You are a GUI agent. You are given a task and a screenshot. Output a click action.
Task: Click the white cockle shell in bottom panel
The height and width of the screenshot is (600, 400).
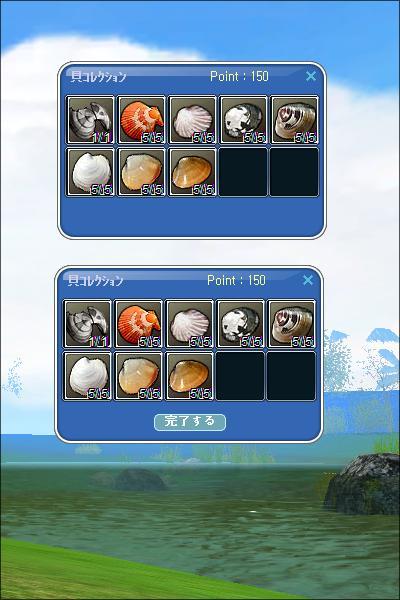click(x=88, y=376)
